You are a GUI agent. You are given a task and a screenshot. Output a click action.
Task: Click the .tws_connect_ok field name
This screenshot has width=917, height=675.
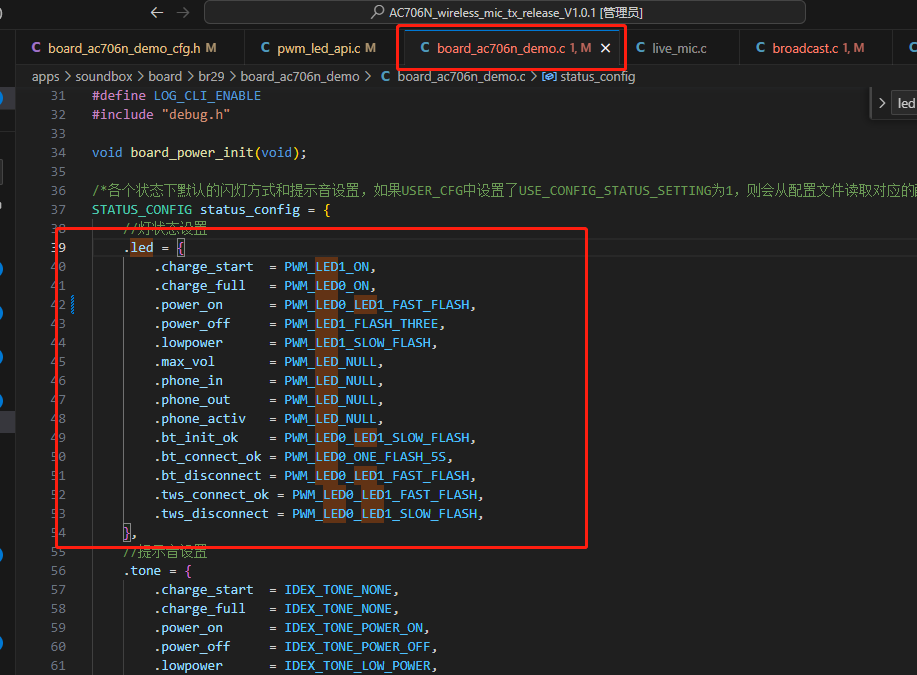click(211, 495)
